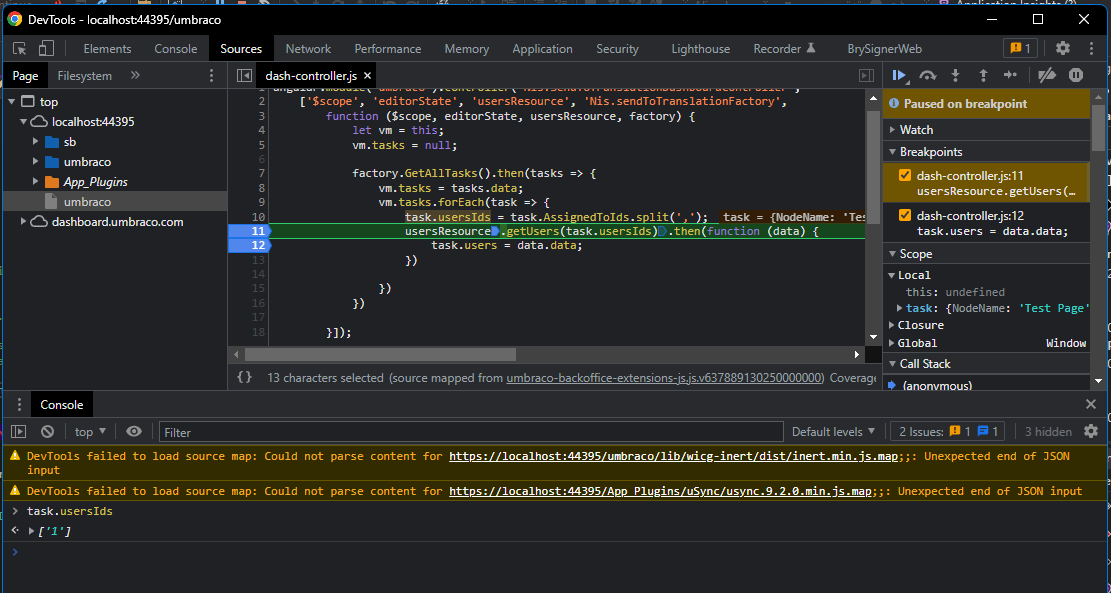Open the Default levels dropdown
Screen dimensions: 1111x593
tap(834, 431)
